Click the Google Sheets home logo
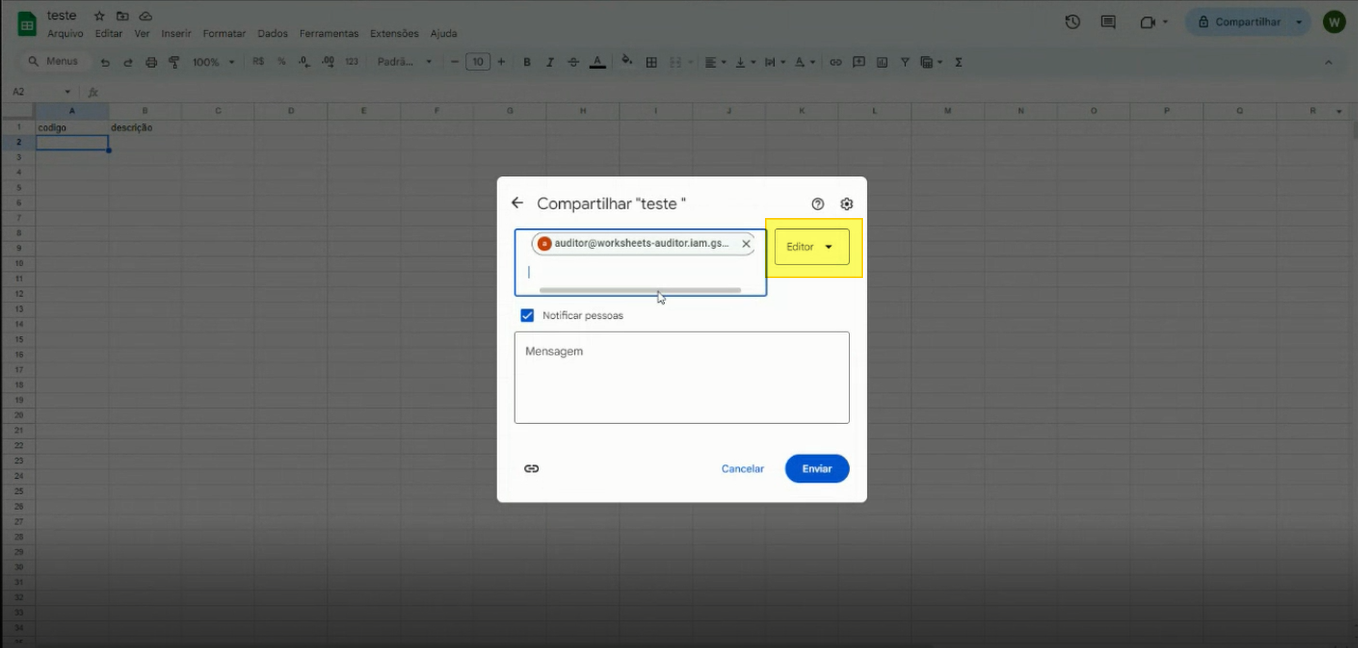 tap(27, 24)
